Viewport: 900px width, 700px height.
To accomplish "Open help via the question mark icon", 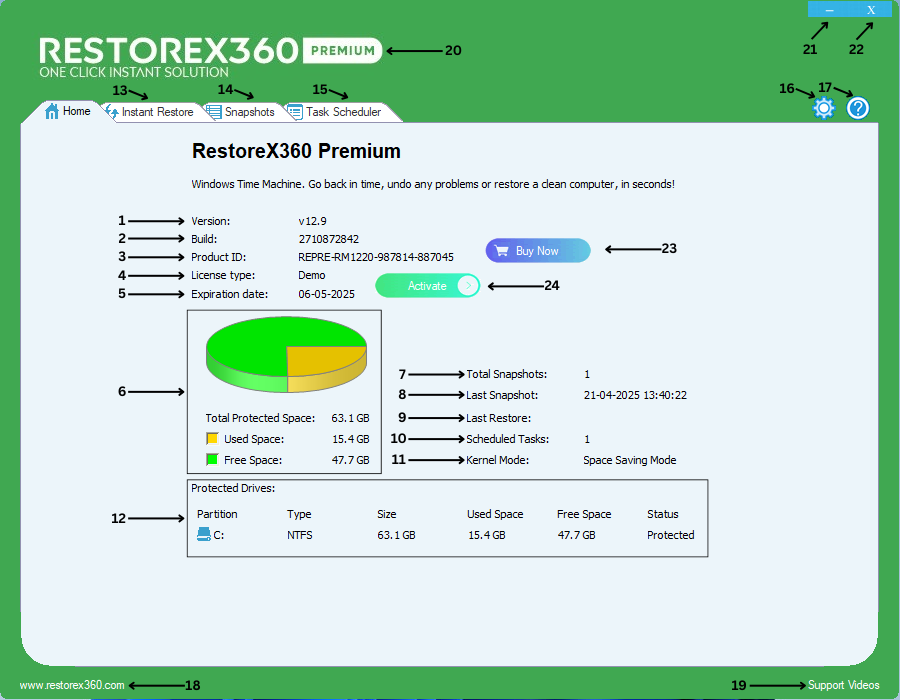I will pyautogui.click(x=858, y=108).
